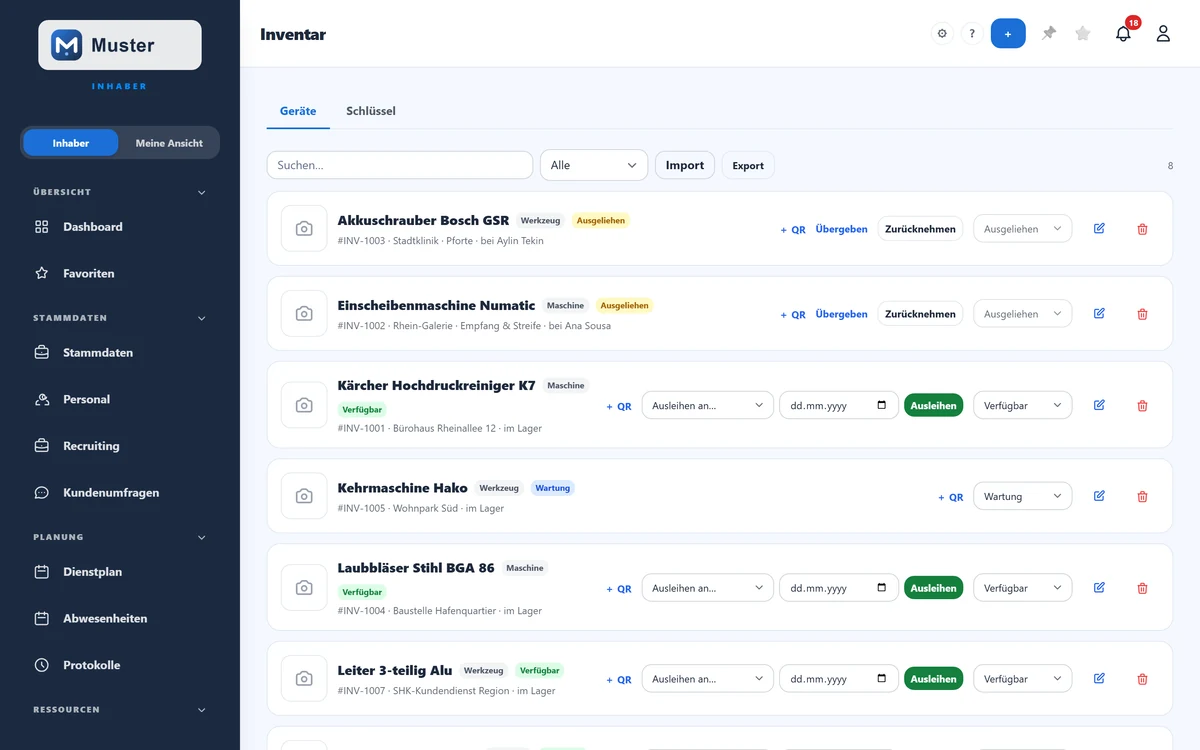Click date field for Kärcher Hochdruckreiniger K7
Screen dimensions: 1200x750
839,405
